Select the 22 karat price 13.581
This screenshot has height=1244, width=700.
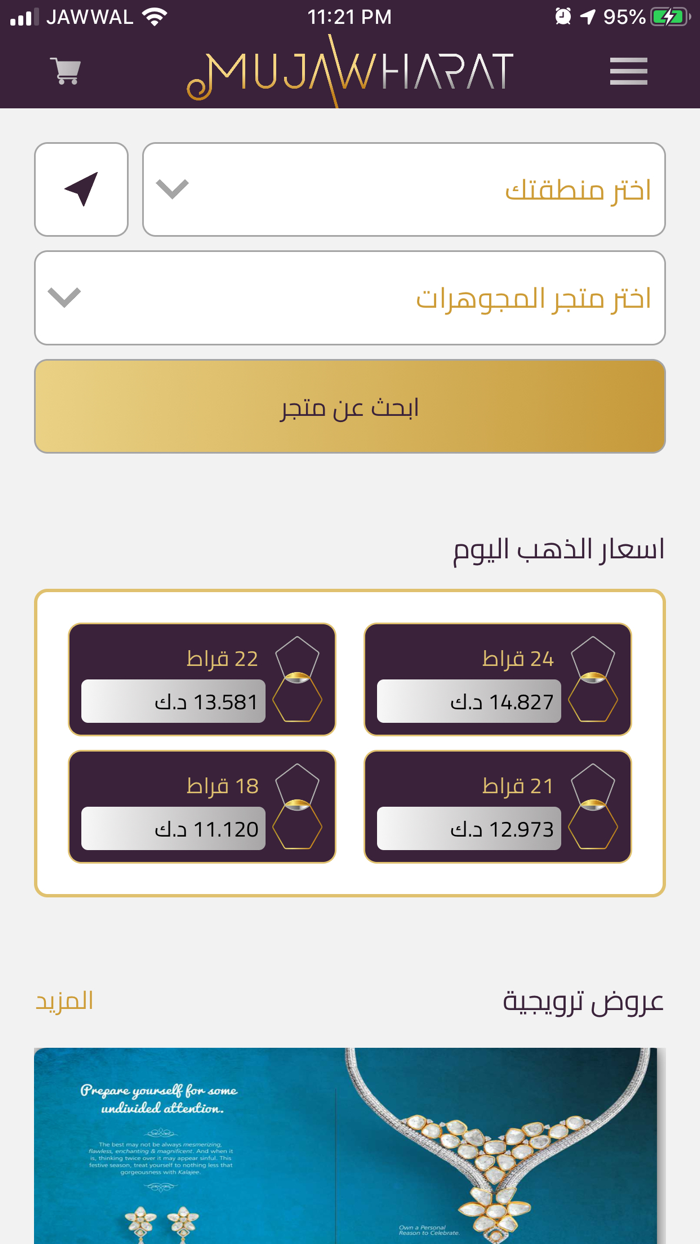pyautogui.click(x=173, y=701)
